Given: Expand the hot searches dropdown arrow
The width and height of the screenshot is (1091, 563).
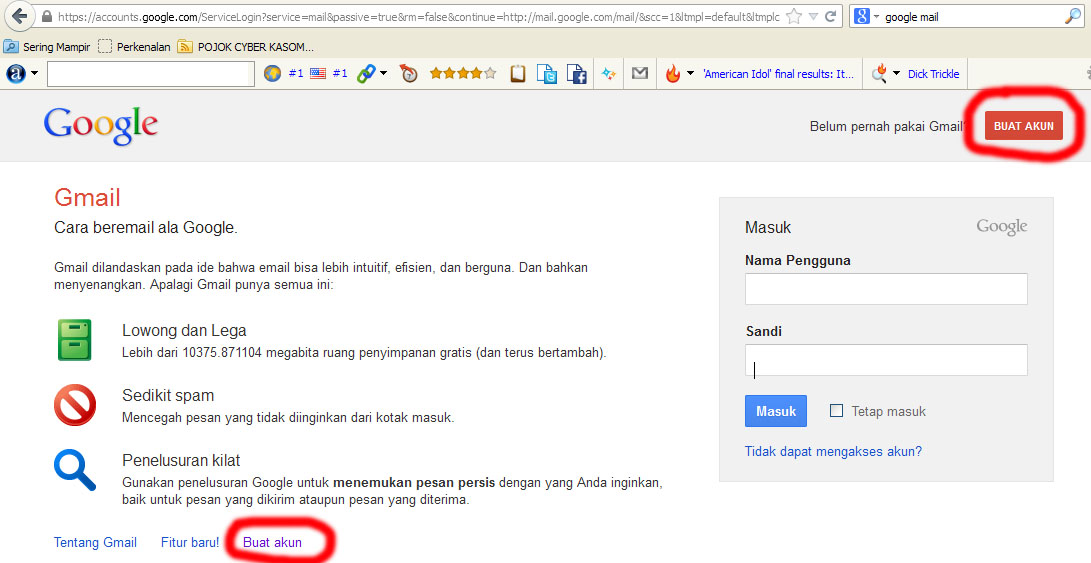Looking at the screenshot, I should pyautogui.click(x=896, y=73).
